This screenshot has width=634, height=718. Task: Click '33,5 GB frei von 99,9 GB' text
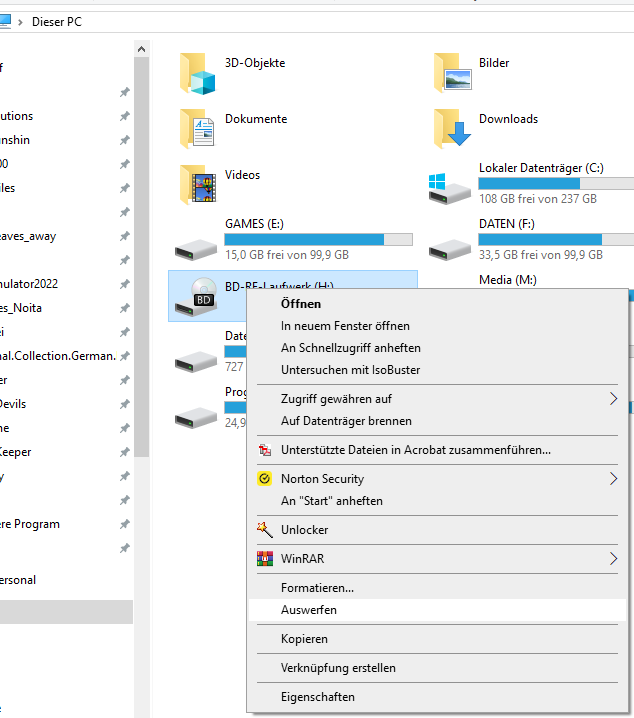(x=541, y=255)
